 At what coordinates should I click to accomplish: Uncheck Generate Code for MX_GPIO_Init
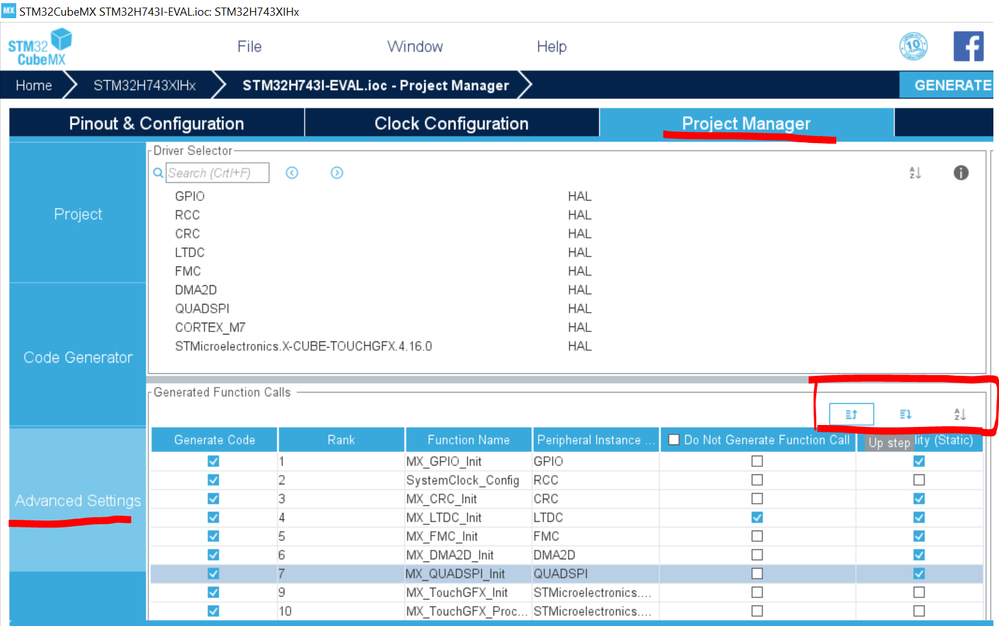(213, 461)
